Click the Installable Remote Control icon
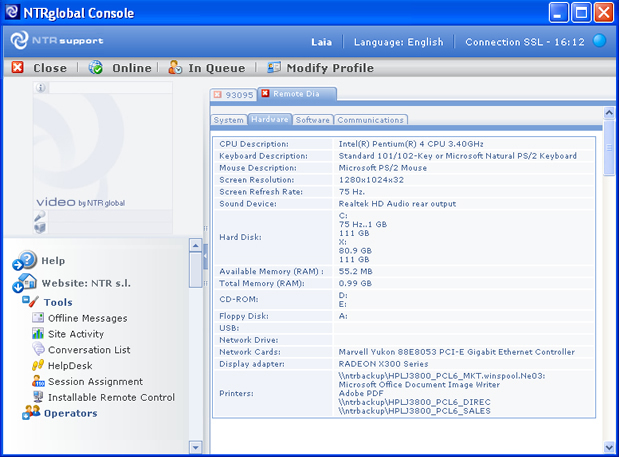The height and width of the screenshot is (457, 619). [38, 397]
